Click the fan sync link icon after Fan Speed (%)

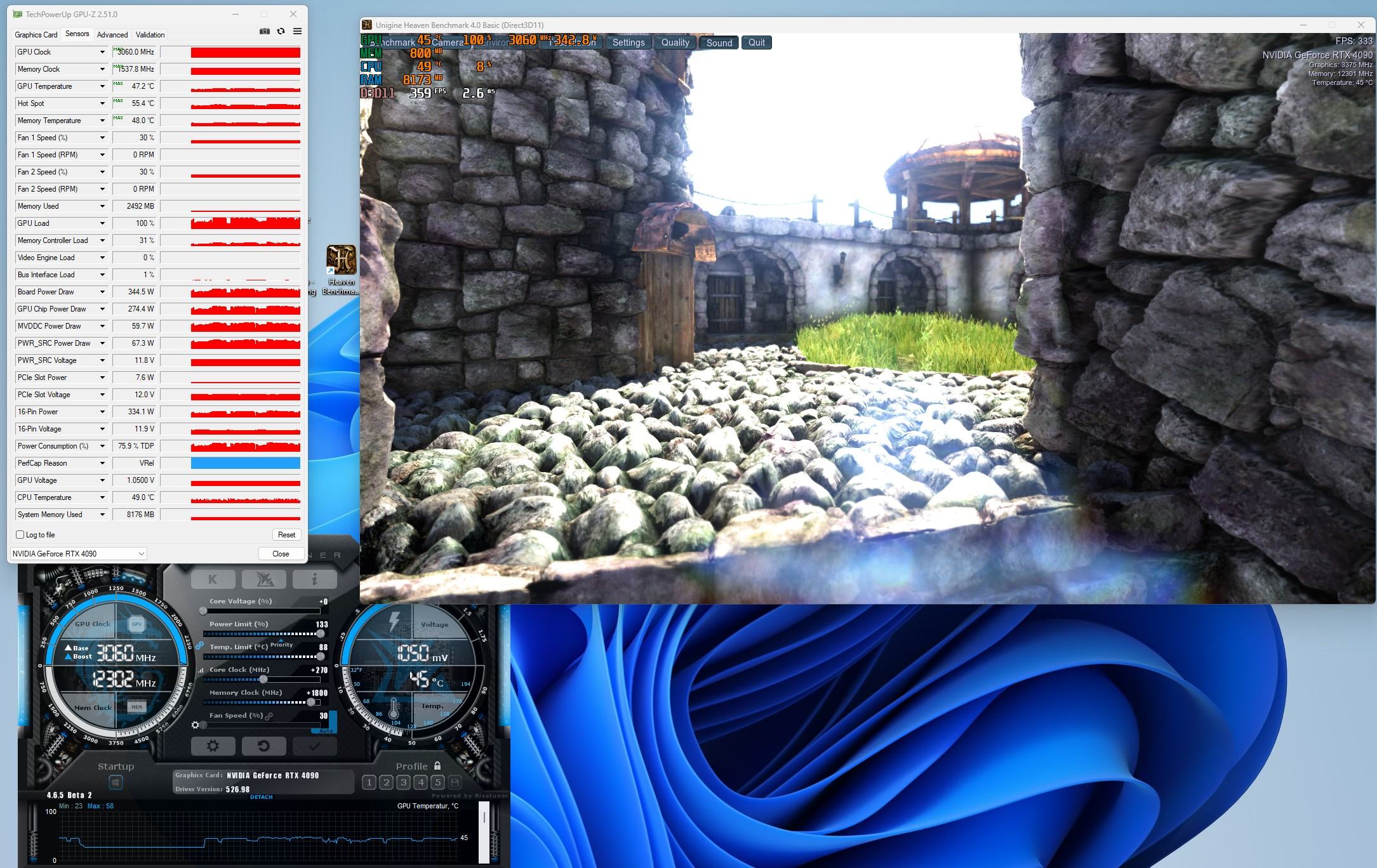(x=269, y=716)
